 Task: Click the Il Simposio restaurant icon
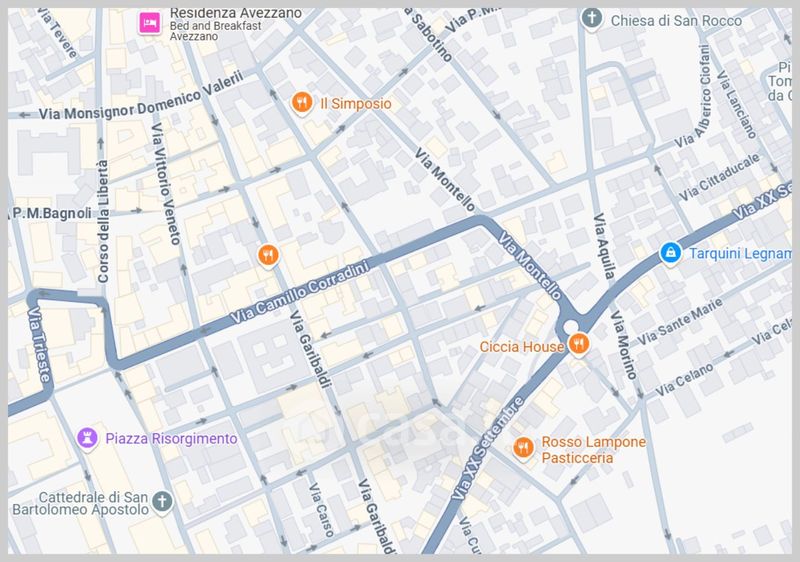pos(302,103)
